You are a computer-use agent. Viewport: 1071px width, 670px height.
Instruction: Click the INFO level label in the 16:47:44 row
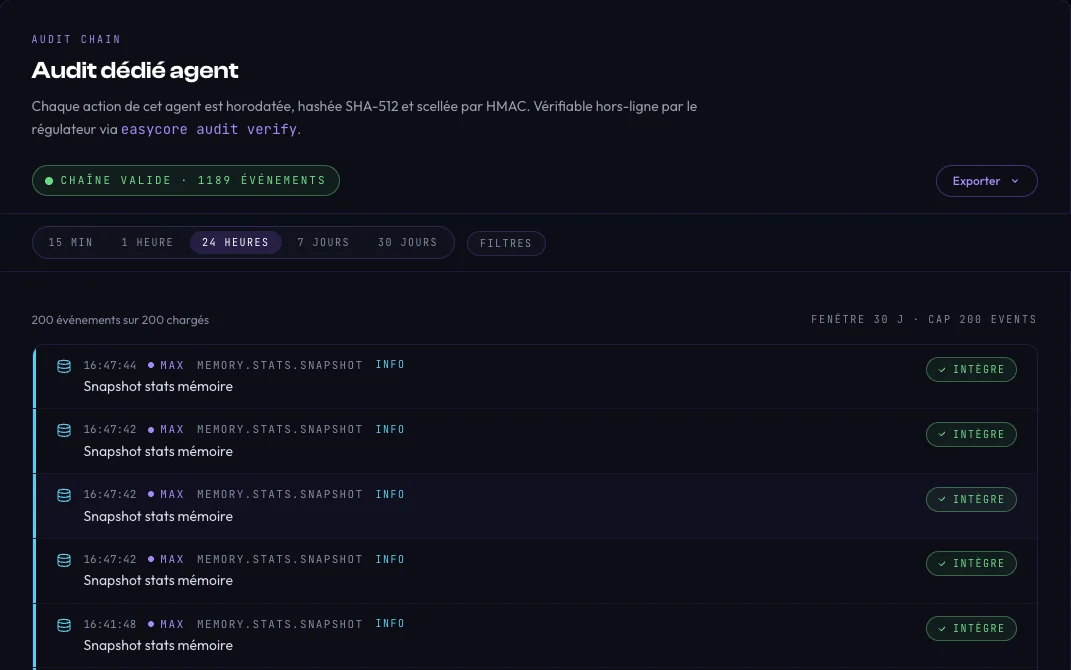pos(390,365)
